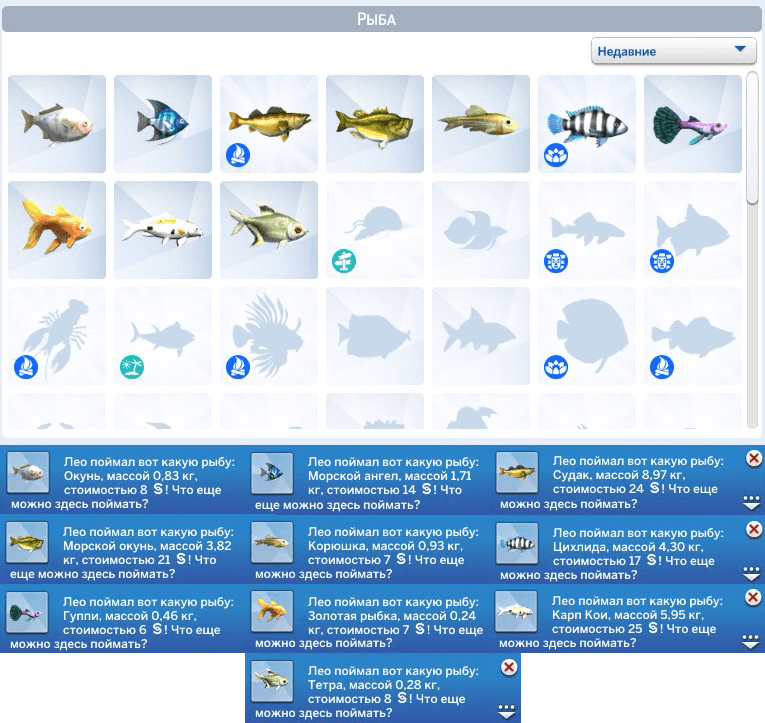This screenshot has height=723, width=765.
Task: Select the Карп Кои fish tile
Action: tap(163, 230)
